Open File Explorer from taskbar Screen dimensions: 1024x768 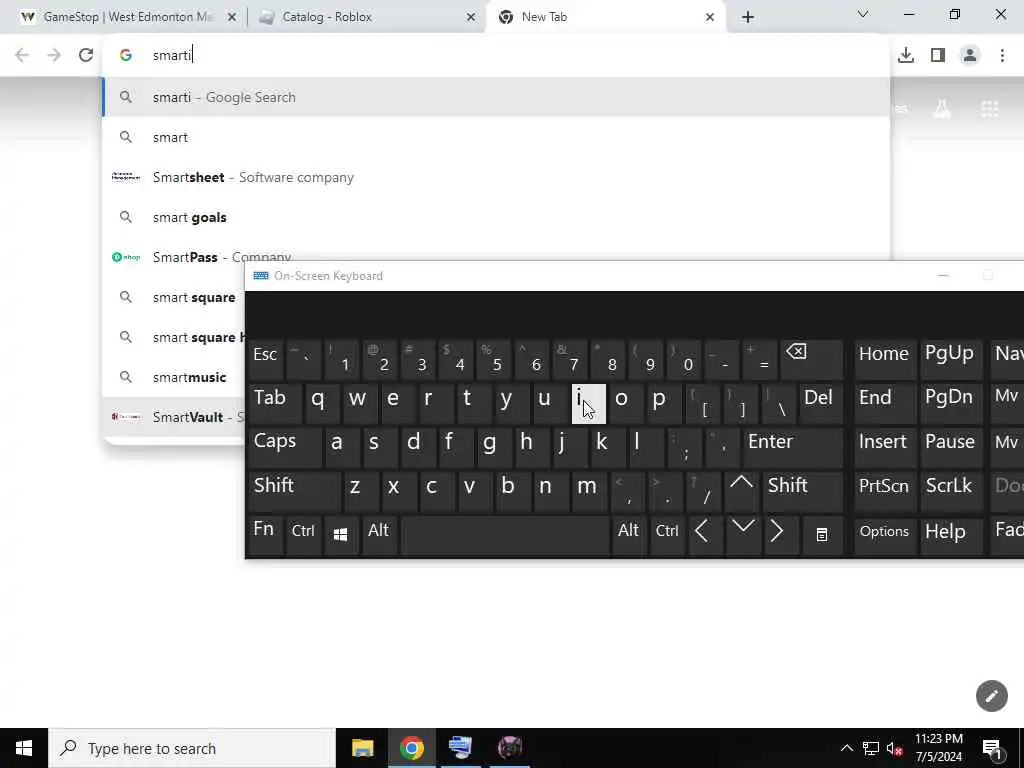362,748
